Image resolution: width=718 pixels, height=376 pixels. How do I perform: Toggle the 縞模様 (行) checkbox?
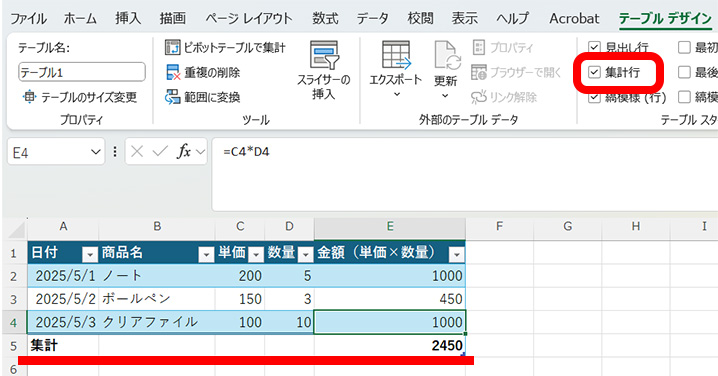point(594,97)
